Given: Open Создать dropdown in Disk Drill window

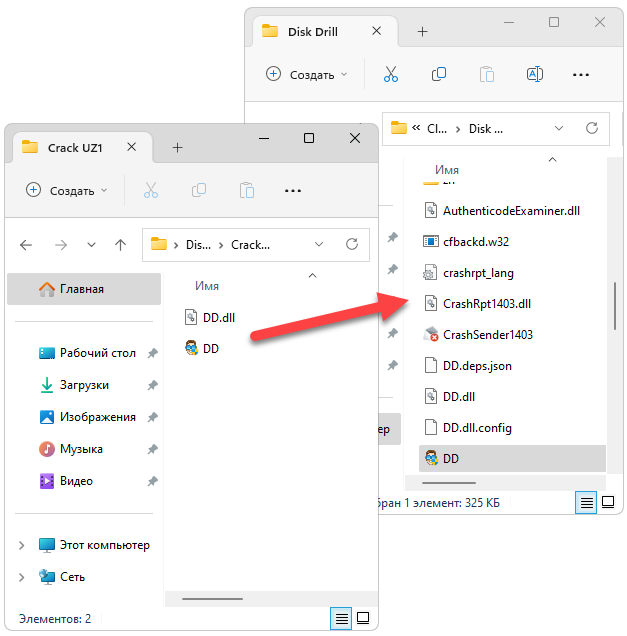Looking at the screenshot, I should tap(307, 74).
